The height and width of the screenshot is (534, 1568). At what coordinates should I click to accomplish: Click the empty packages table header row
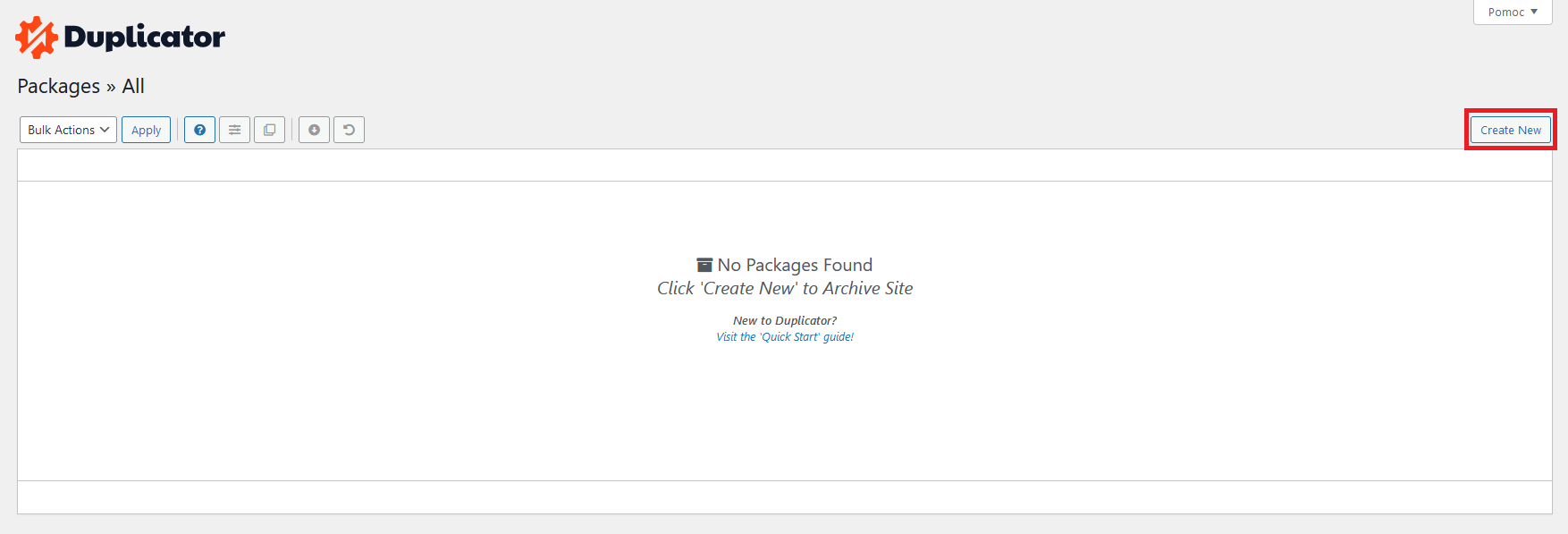785,165
